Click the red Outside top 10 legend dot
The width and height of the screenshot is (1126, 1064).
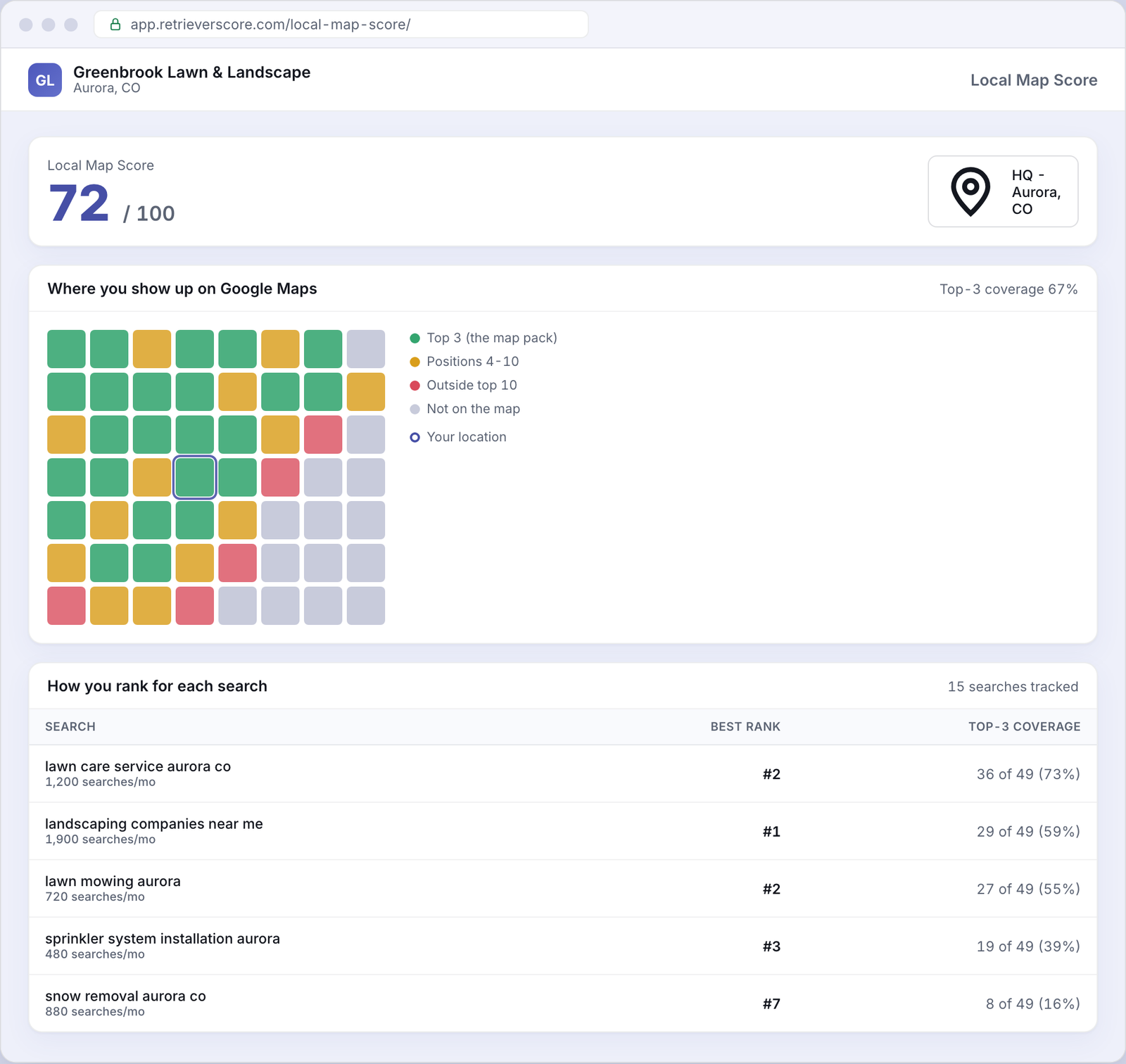coord(415,386)
